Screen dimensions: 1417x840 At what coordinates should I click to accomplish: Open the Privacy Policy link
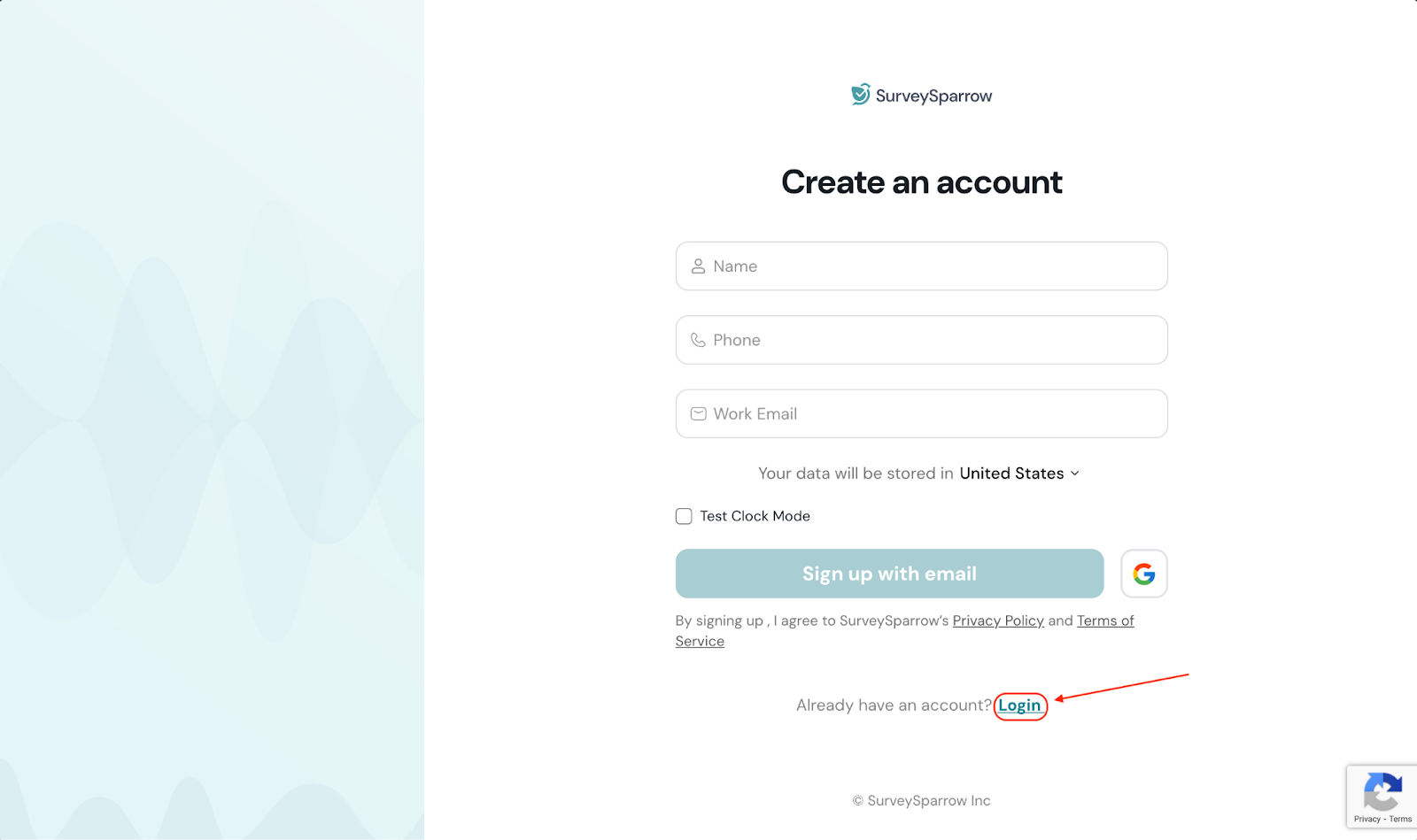pos(998,621)
